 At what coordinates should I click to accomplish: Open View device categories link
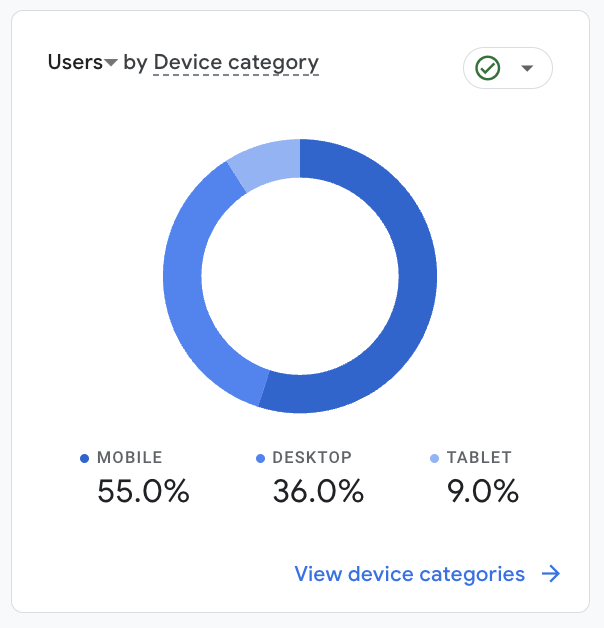point(409,573)
